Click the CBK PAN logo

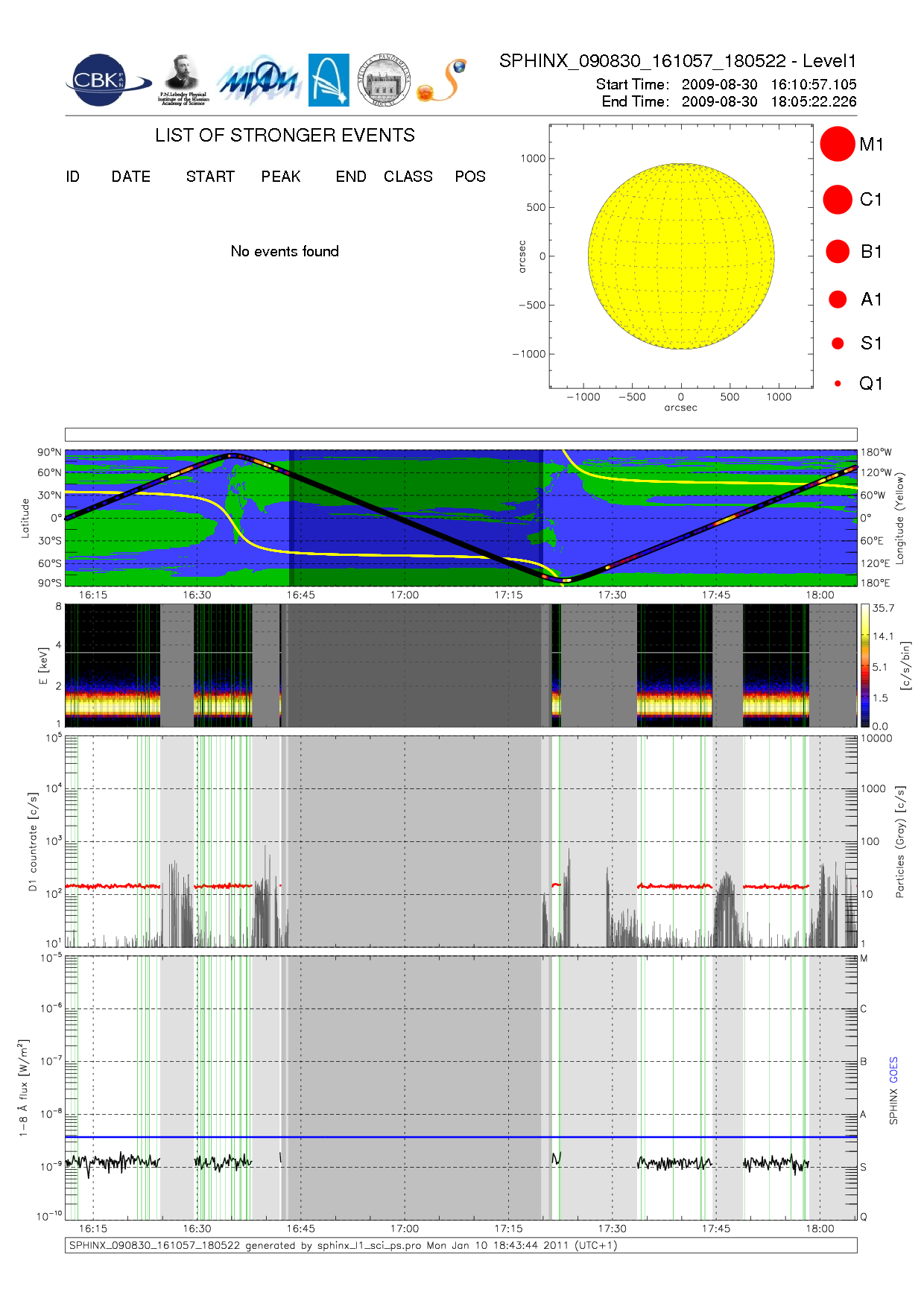click(105, 80)
